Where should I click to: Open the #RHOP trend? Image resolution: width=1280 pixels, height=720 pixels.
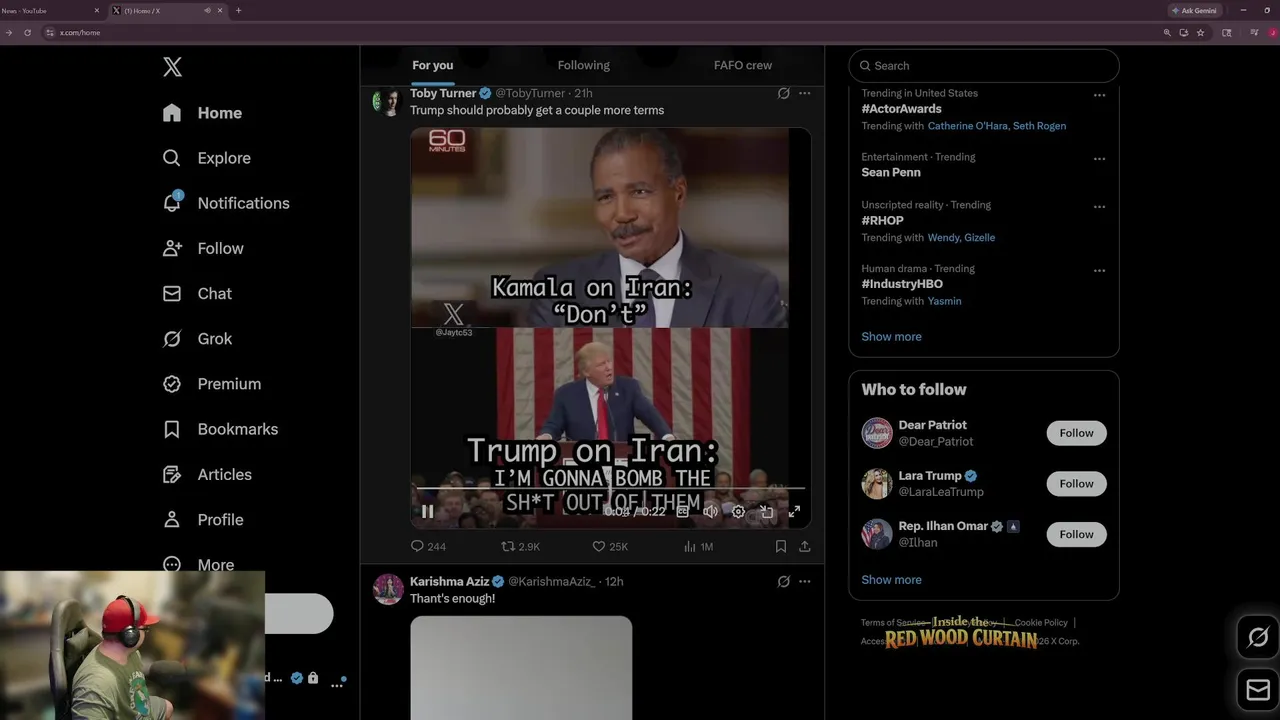(883, 220)
